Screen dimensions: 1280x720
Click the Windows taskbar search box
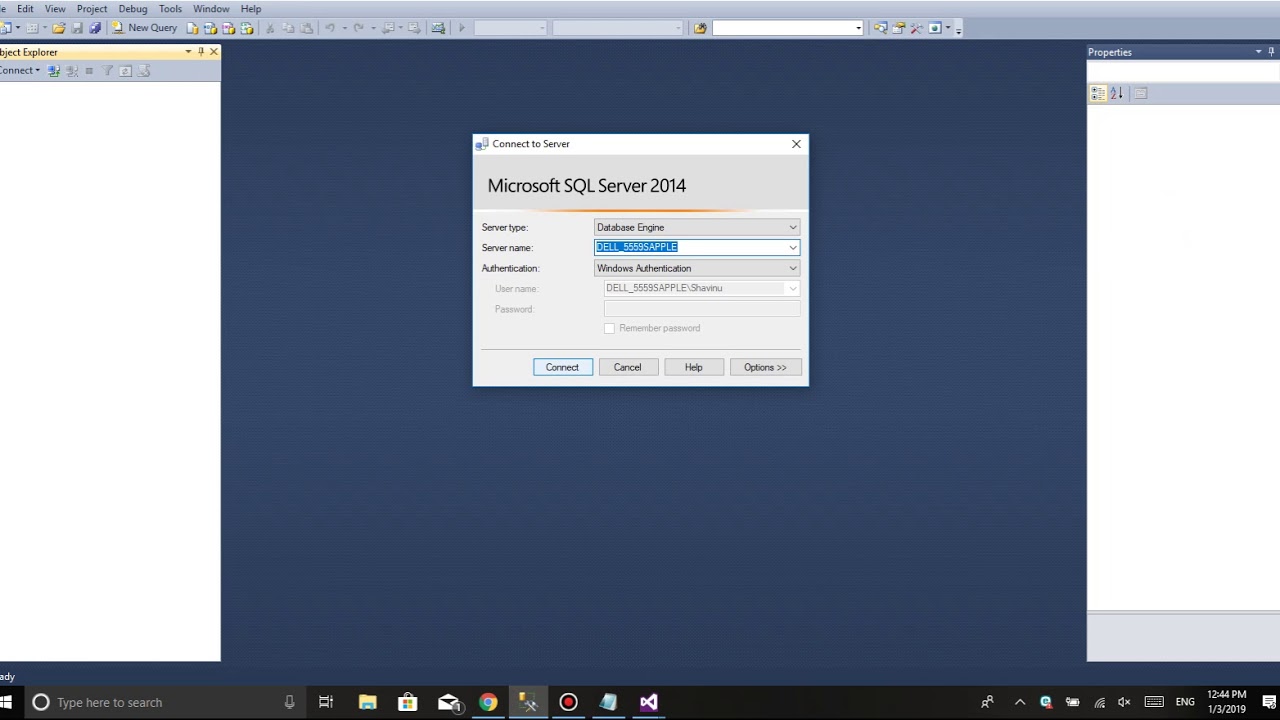coord(165,702)
